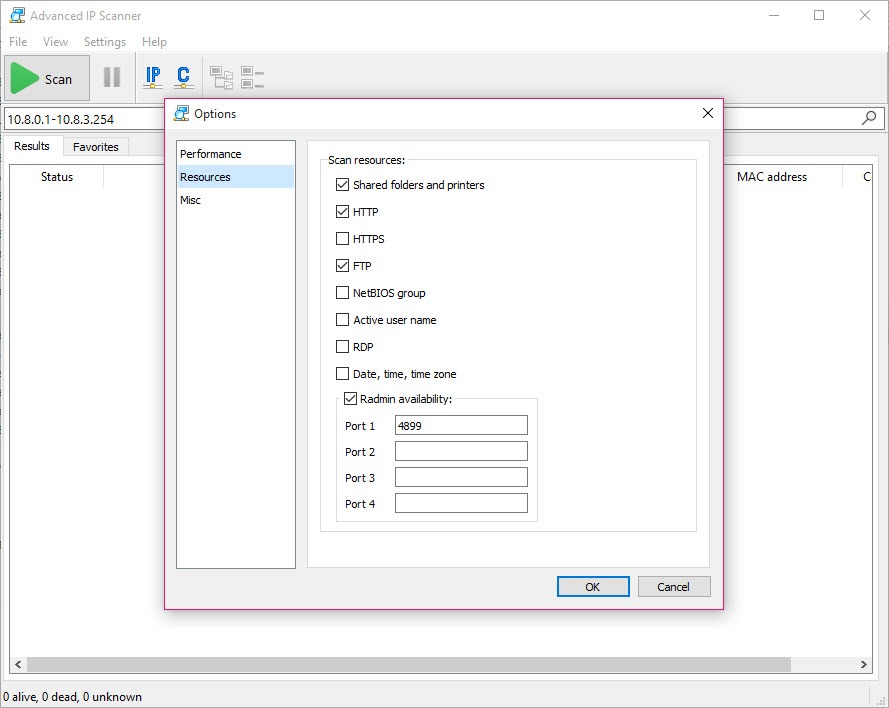Switch to the Results tab

point(32,146)
